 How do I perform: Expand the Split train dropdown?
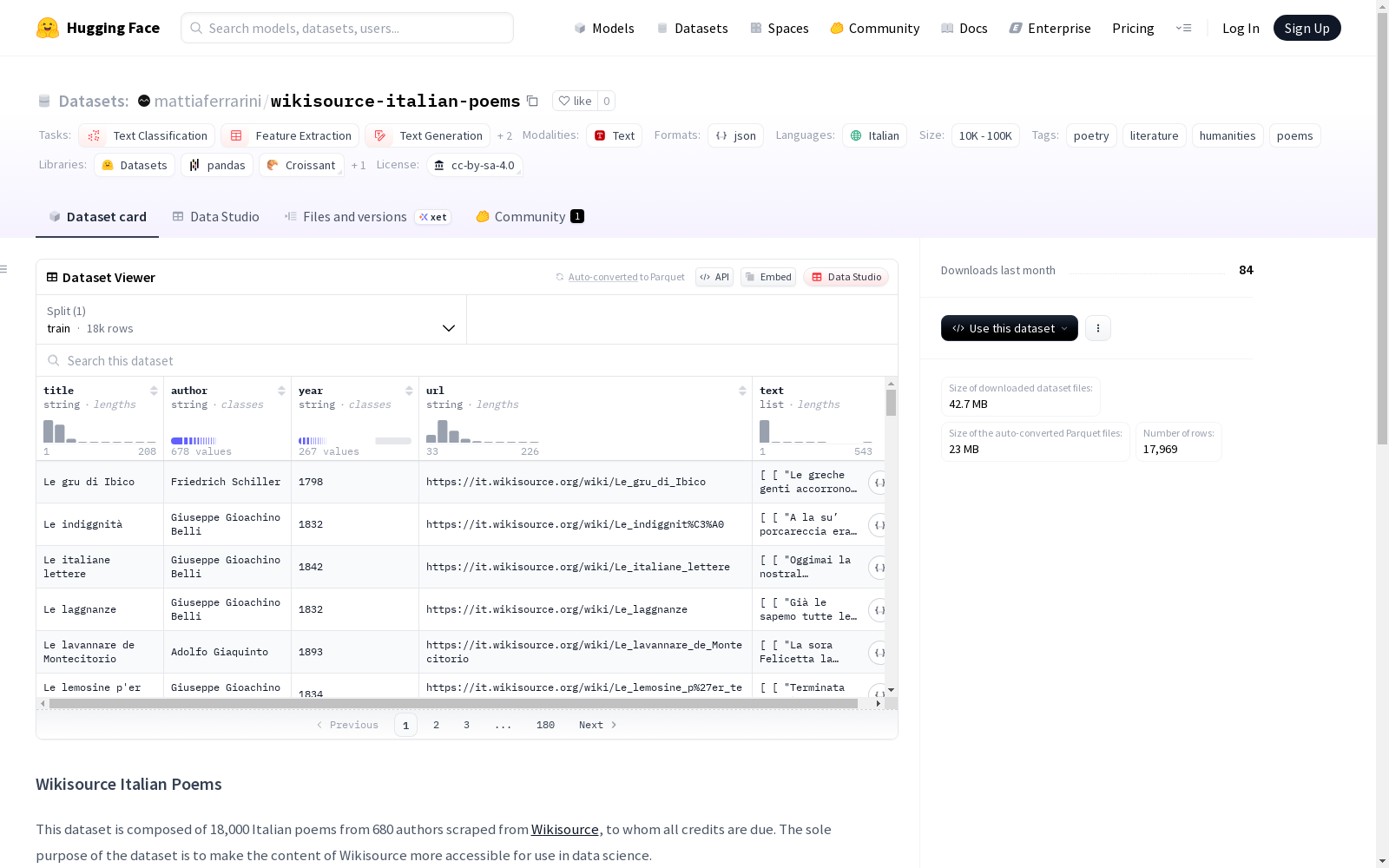tap(251, 319)
